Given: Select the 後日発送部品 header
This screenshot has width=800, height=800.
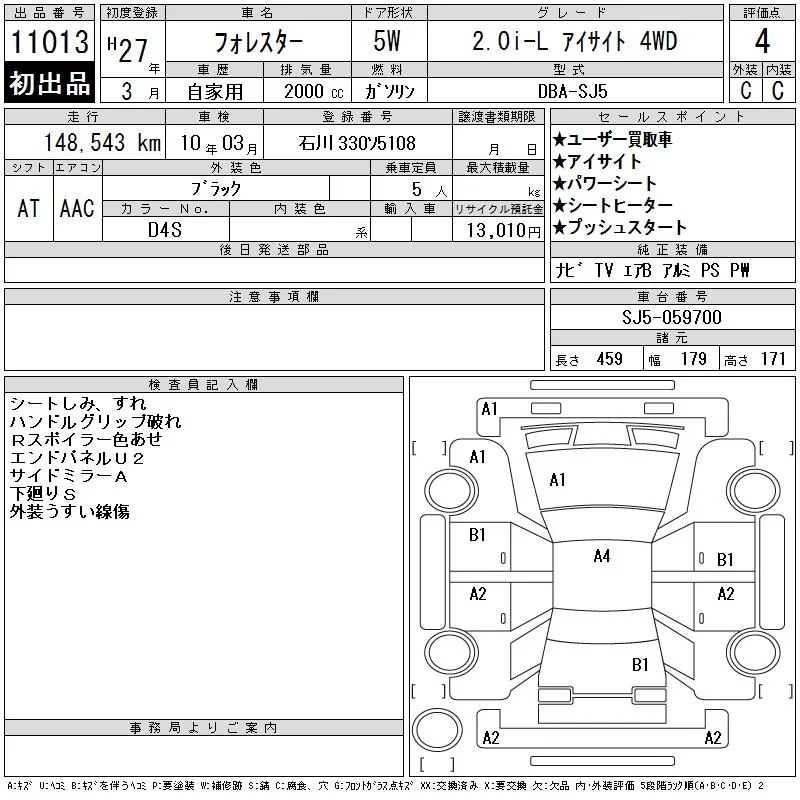Looking at the screenshot, I should (274, 249).
